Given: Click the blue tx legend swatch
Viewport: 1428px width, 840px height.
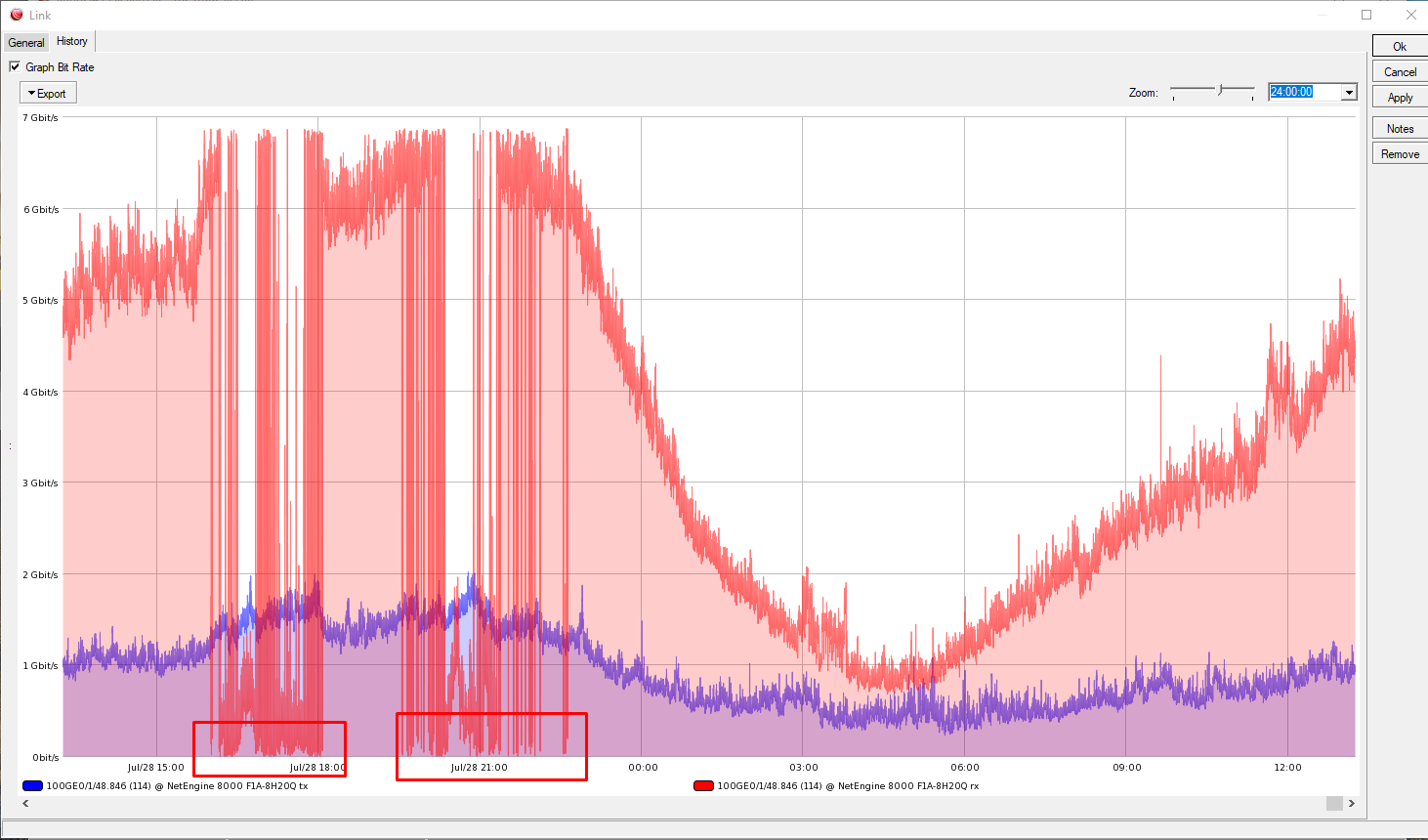Looking at the screenshot, I should [32, 785].
